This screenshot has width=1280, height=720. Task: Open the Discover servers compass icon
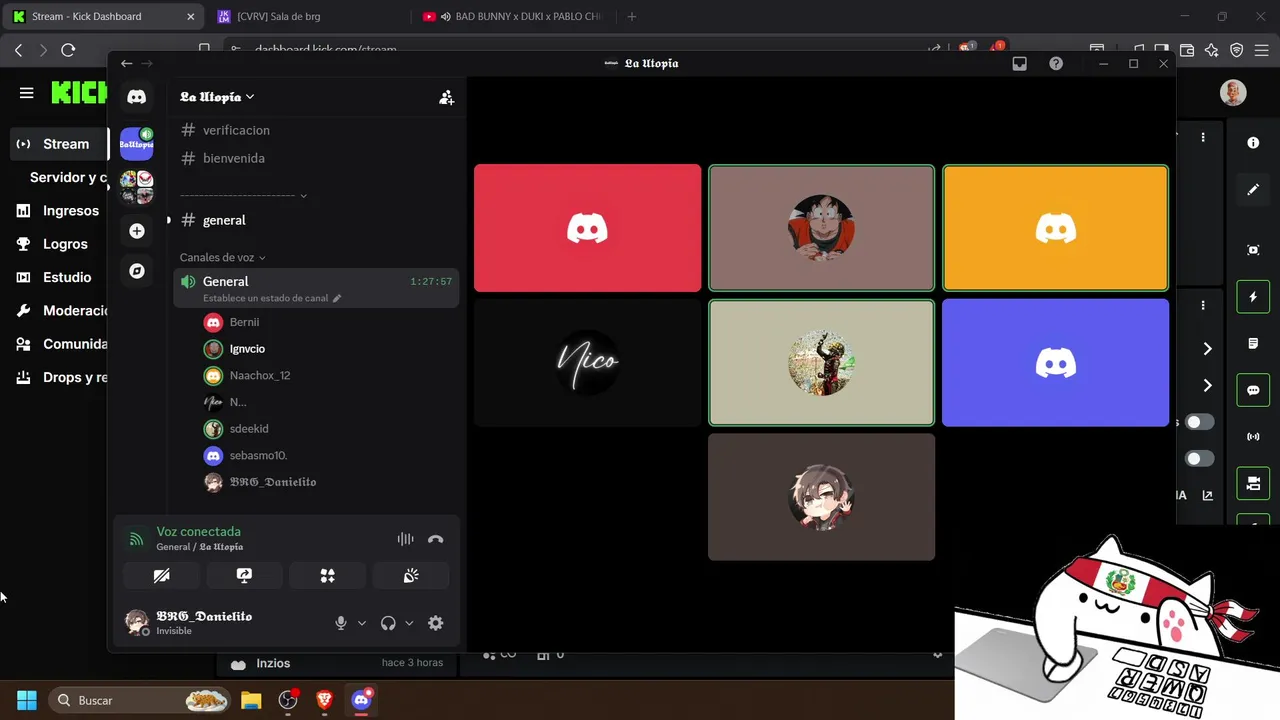(x=137, y=271)
